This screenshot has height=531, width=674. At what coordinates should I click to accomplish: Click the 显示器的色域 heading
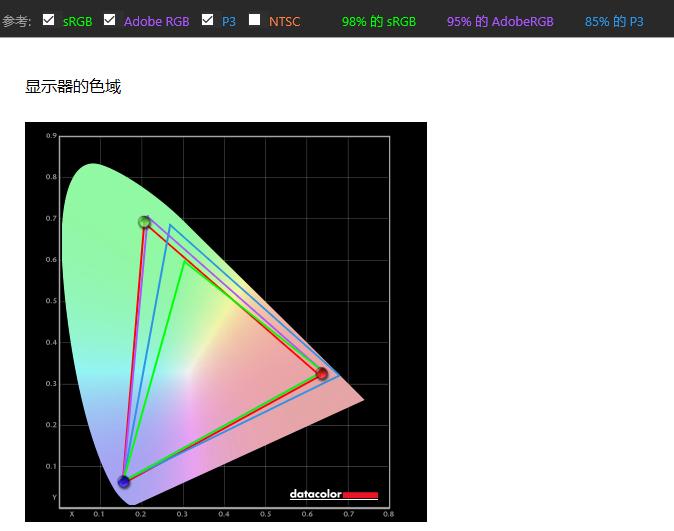73,87
